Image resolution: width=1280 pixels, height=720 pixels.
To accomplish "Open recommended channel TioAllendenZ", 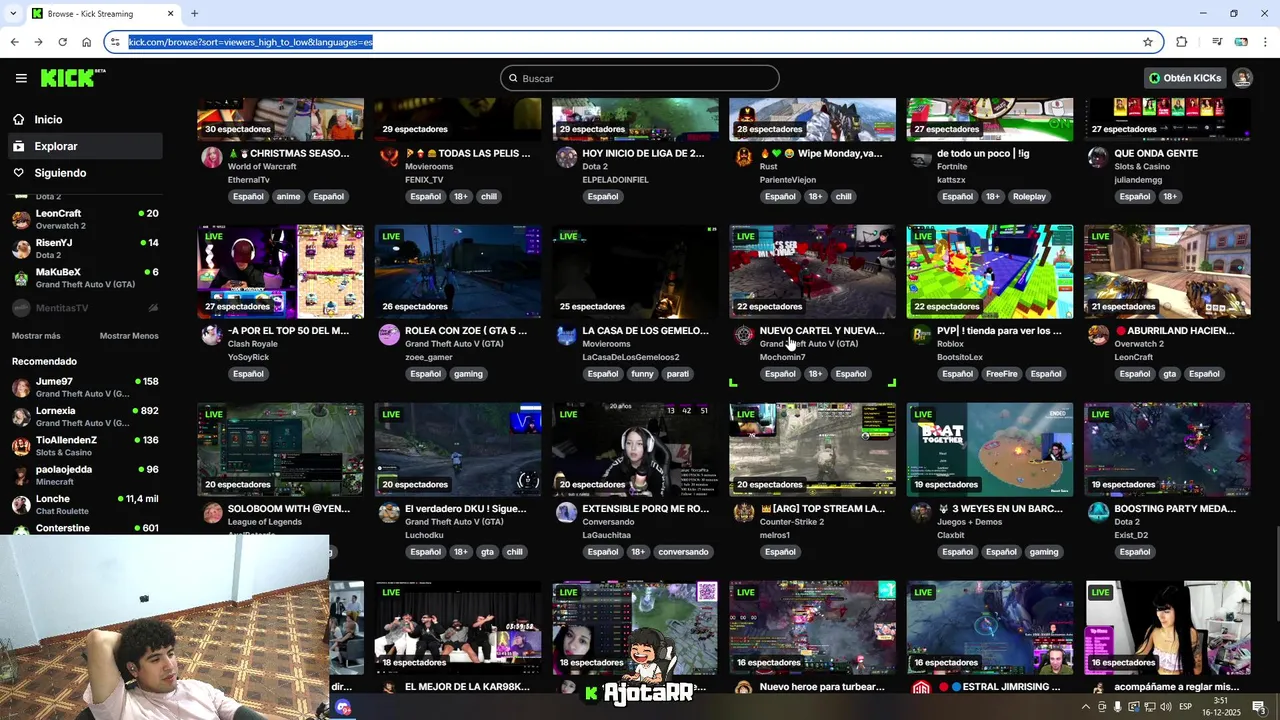I will [x=85, y=446].
